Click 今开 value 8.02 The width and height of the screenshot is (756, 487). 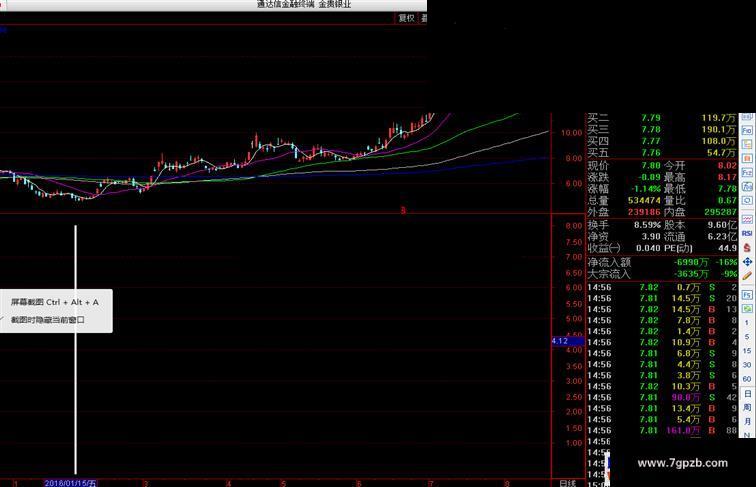[727, 165]
